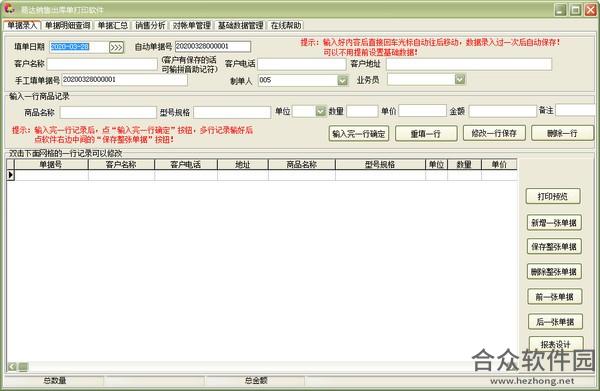Click 输入完一行确定 button

[359, 134]
